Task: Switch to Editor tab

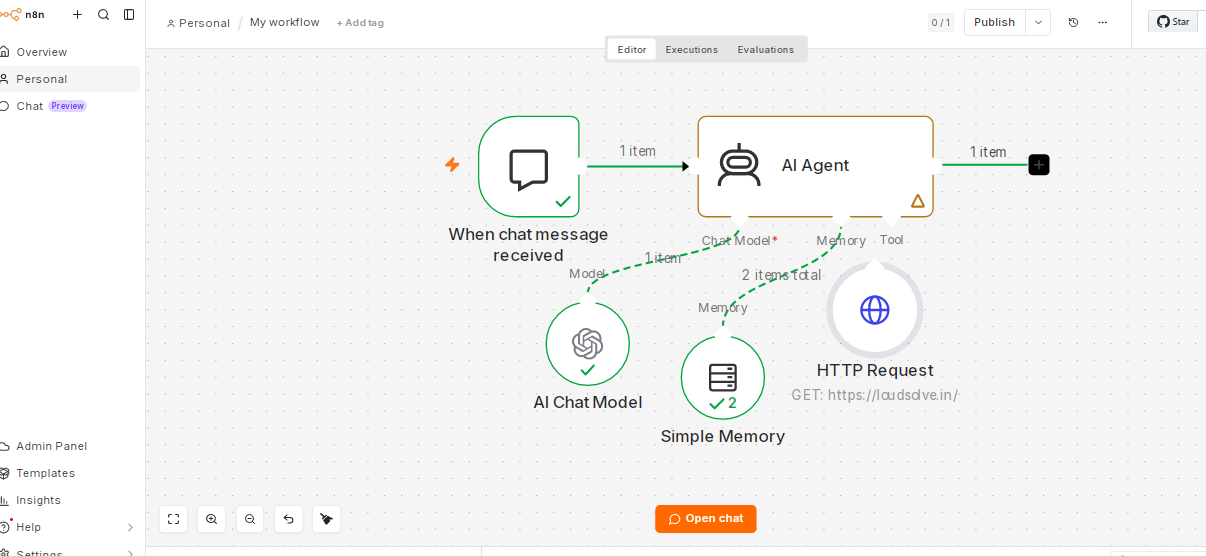Action: pyautogui.click(x=632, y=49)
